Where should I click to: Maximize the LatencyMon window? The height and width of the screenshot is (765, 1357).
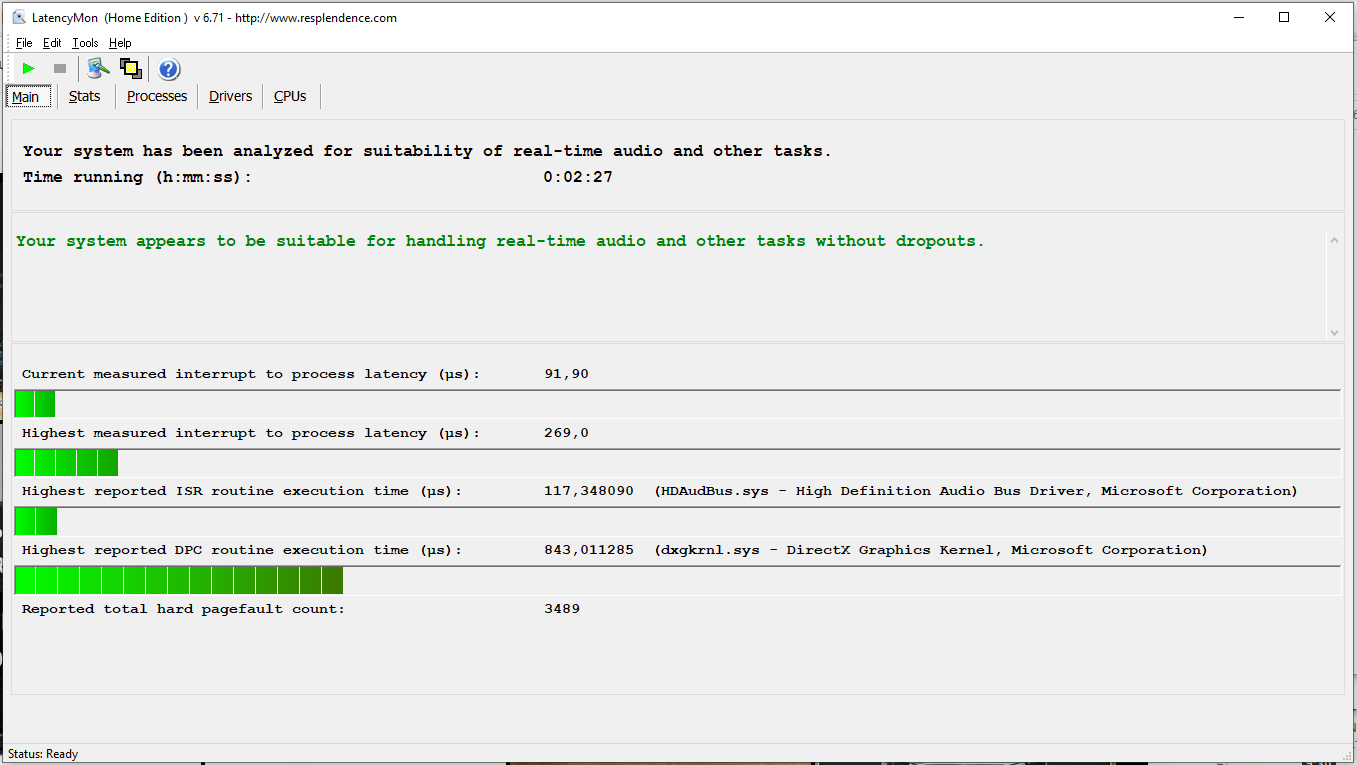[x=1284, y=17]
